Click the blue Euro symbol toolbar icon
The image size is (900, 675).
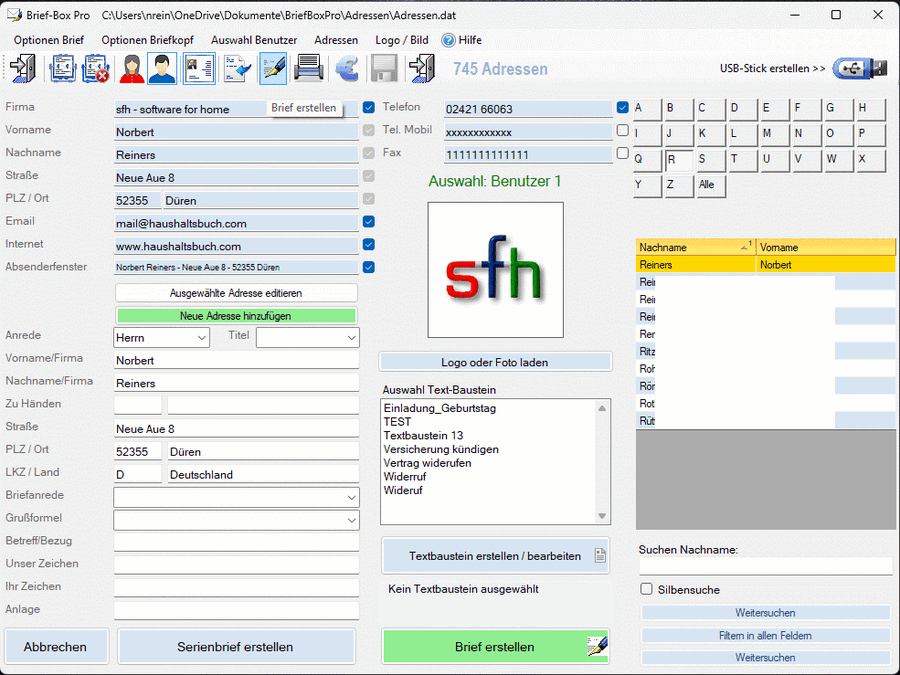pyautogui.click(x=347, y=68)
